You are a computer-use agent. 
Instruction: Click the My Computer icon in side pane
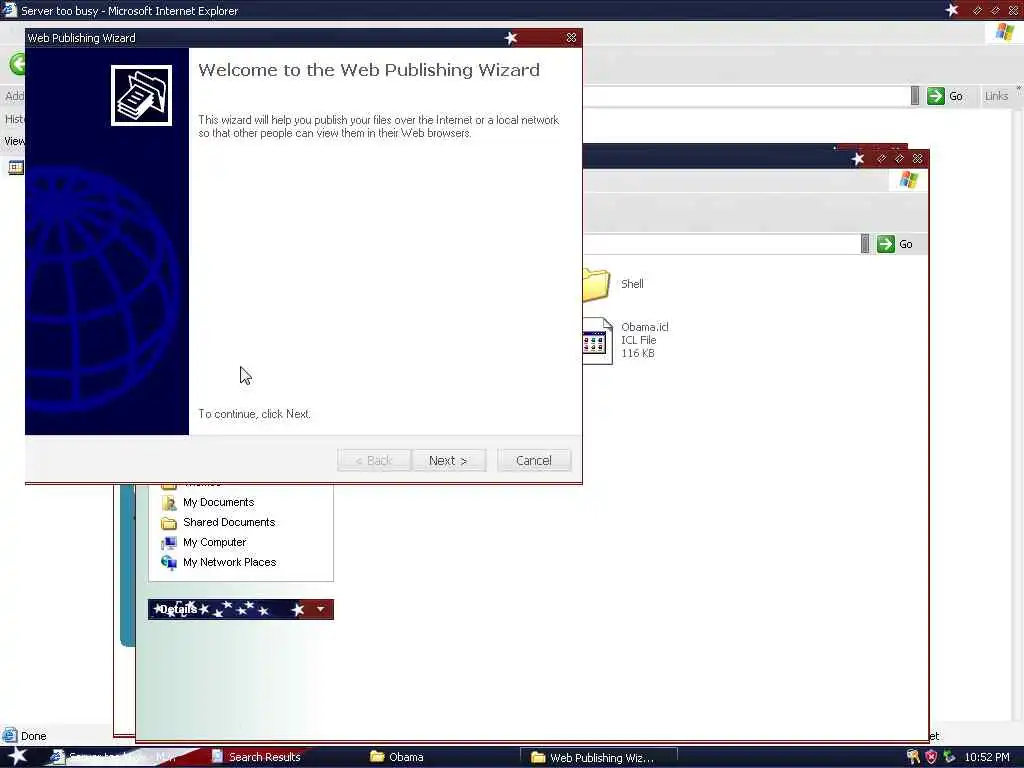click(169, 543)
